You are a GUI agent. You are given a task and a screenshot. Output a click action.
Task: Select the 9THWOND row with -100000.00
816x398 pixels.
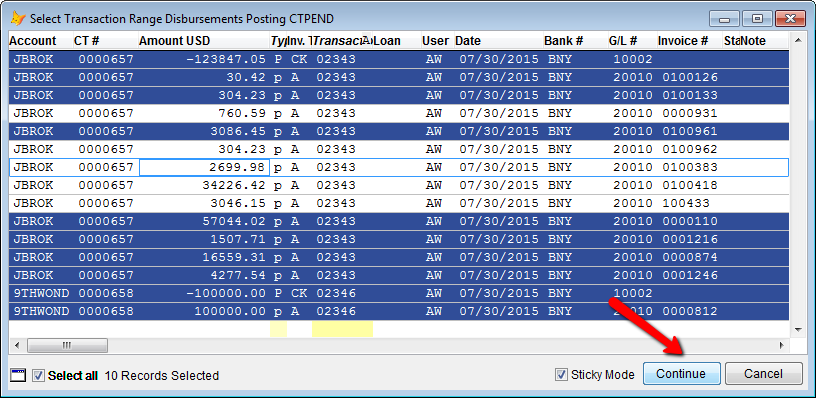point(399,293)
